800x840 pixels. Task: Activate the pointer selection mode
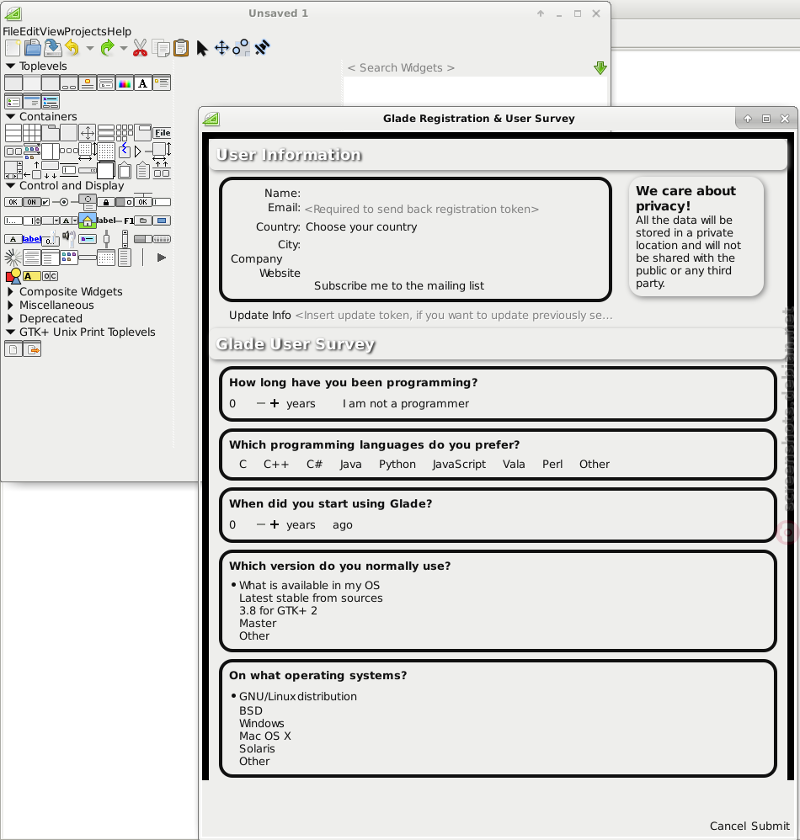(201, 48)
